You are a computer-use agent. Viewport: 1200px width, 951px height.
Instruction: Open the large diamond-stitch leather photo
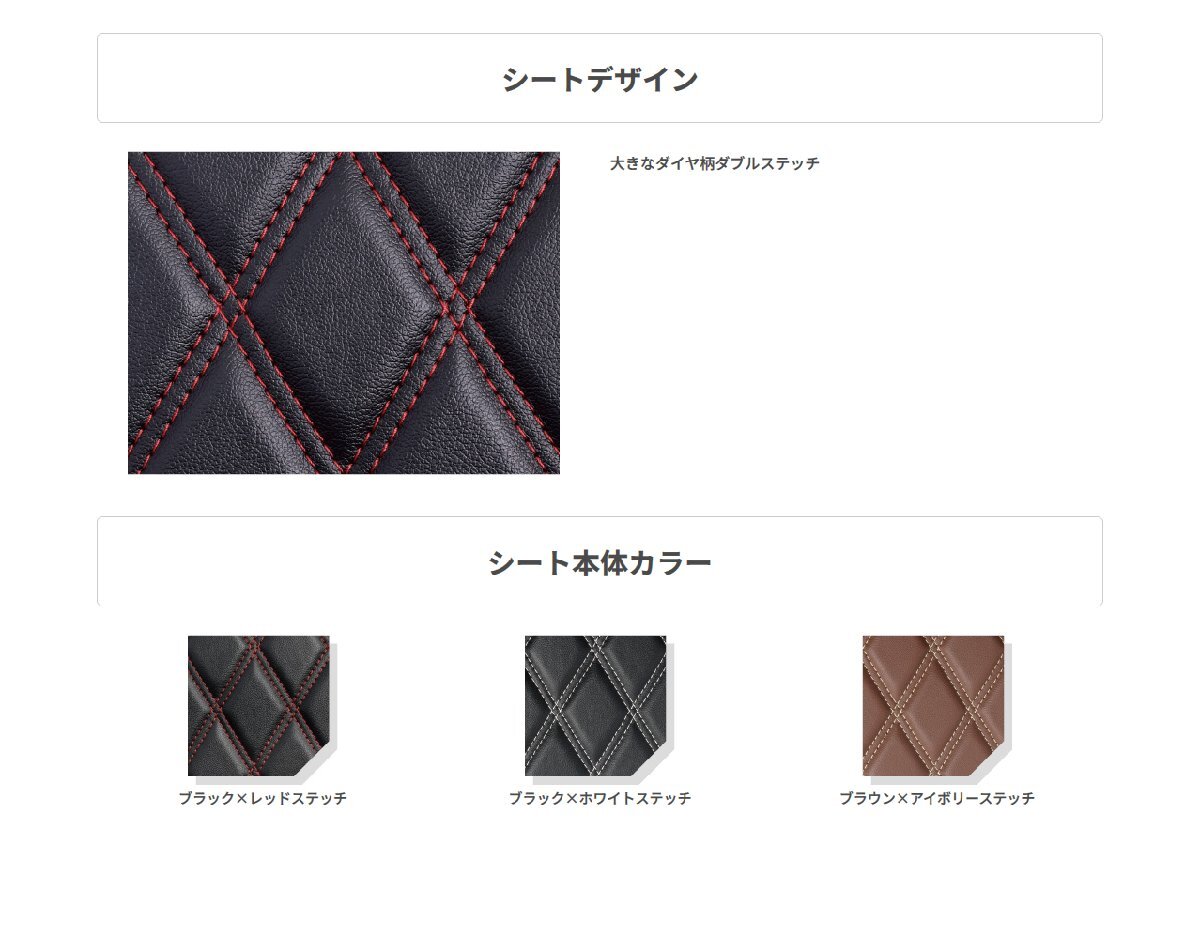click(x=344, y=313)
